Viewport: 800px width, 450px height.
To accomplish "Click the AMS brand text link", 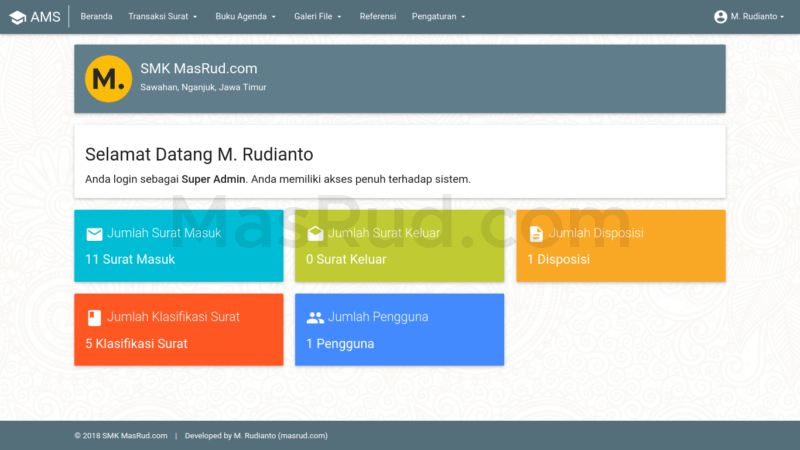I will (x=46, y=17).
